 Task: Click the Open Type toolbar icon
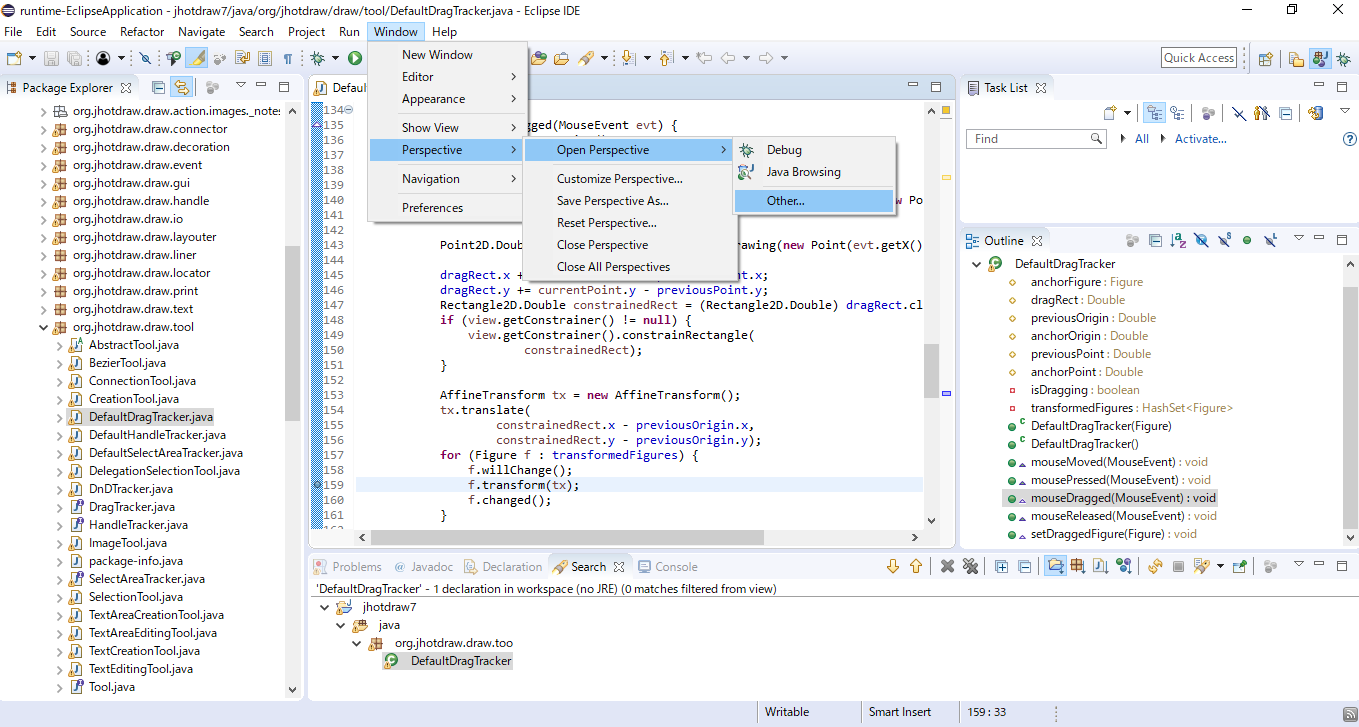[x=539, y=58]
